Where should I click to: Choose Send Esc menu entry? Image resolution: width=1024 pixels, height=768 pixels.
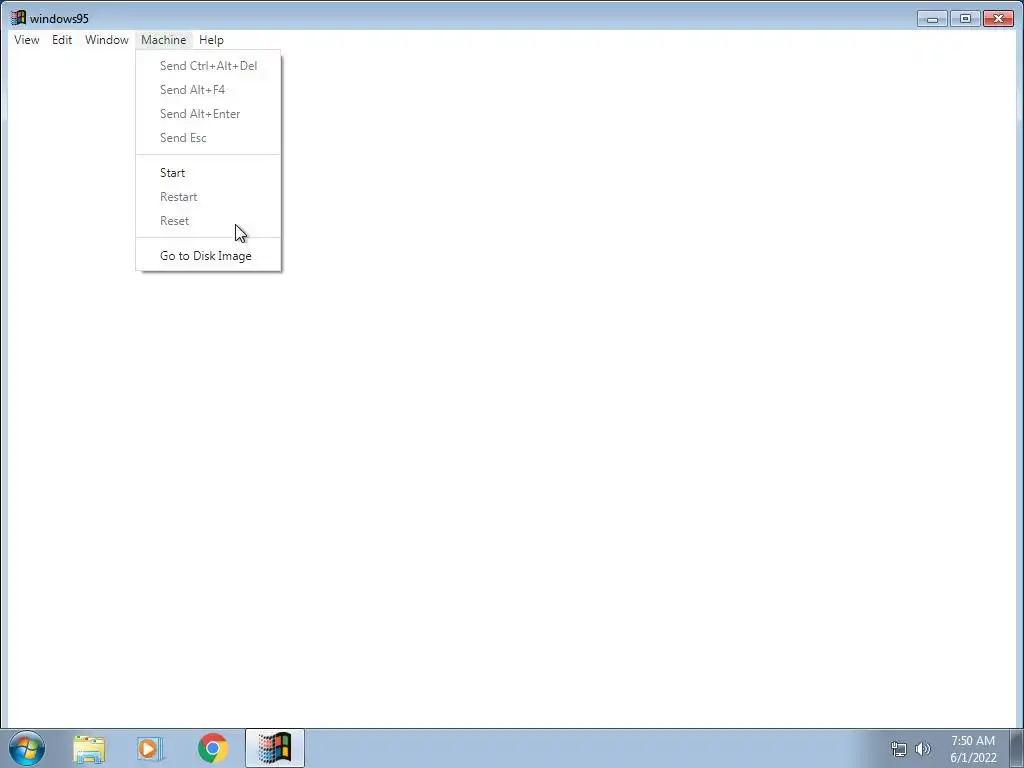208,138
